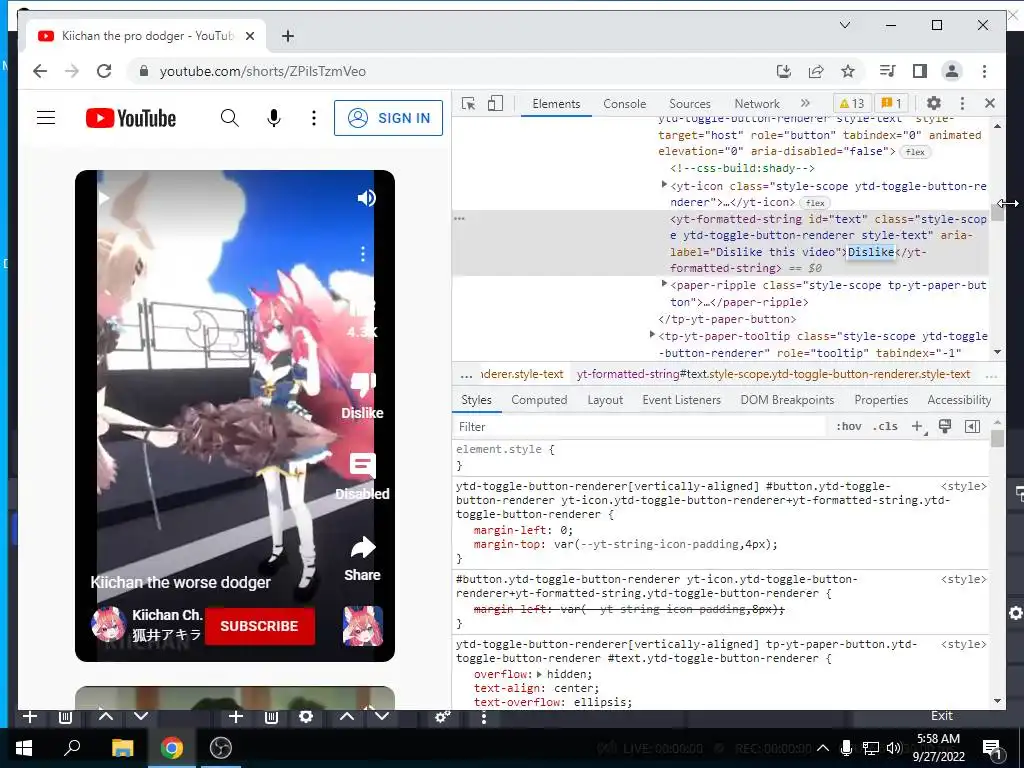Click the Styles Filter input

(640, 426)
